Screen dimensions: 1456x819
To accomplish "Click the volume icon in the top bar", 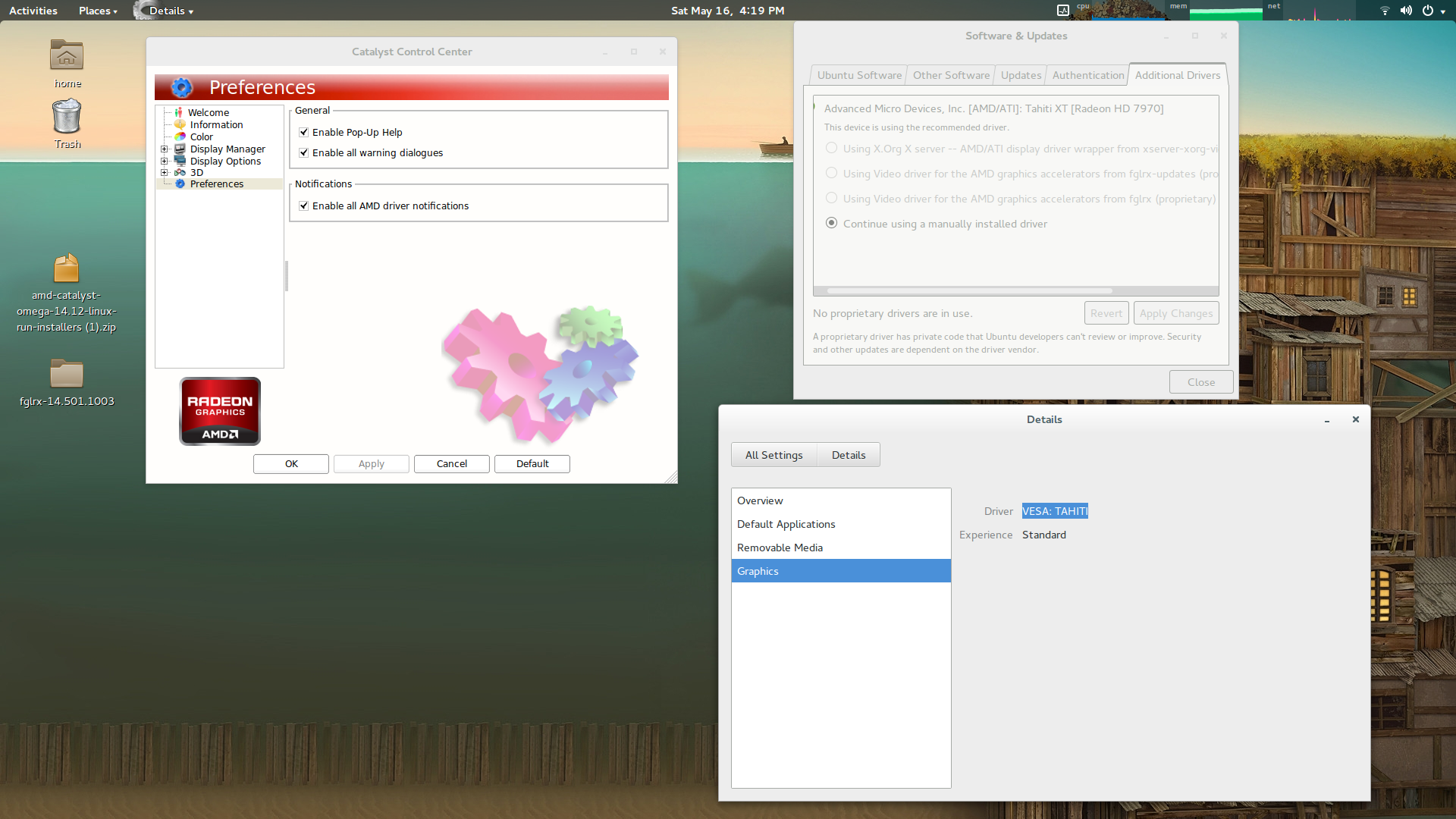I will pos(1405,11).
